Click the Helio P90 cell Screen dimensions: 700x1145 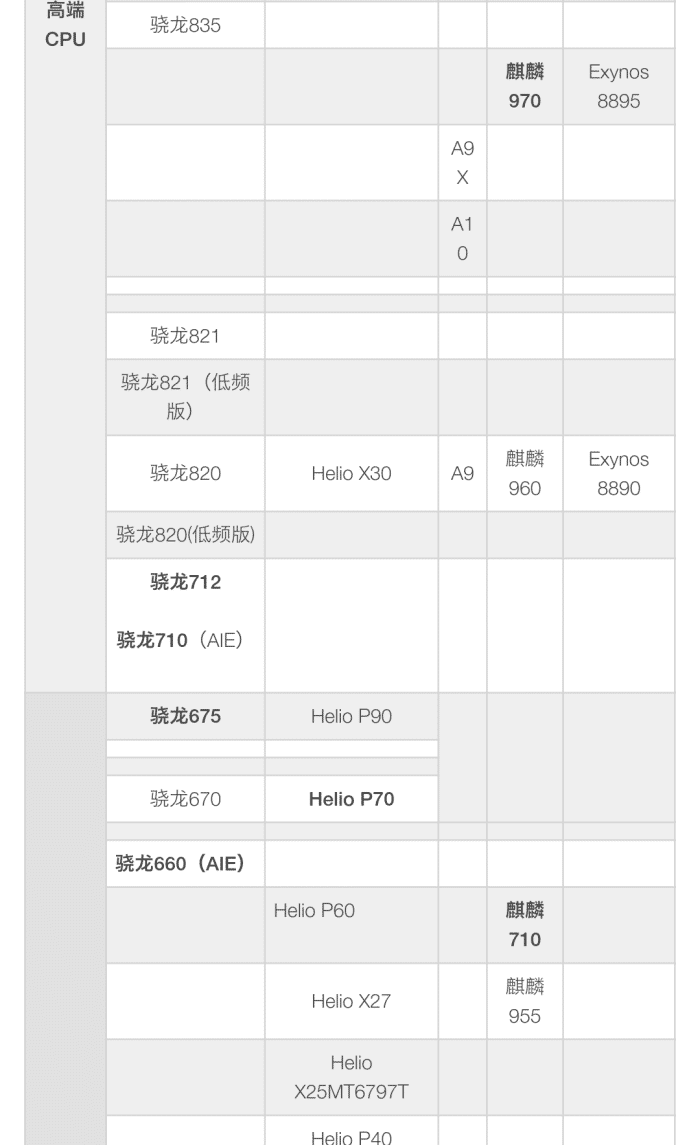[x=351, y=716]
